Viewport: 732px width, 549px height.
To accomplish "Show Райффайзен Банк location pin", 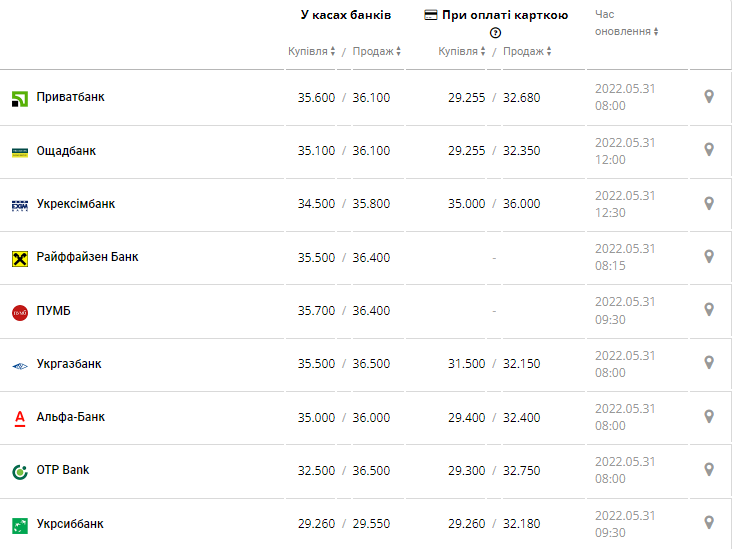I will pyautogui.click(x=709, y=256).
